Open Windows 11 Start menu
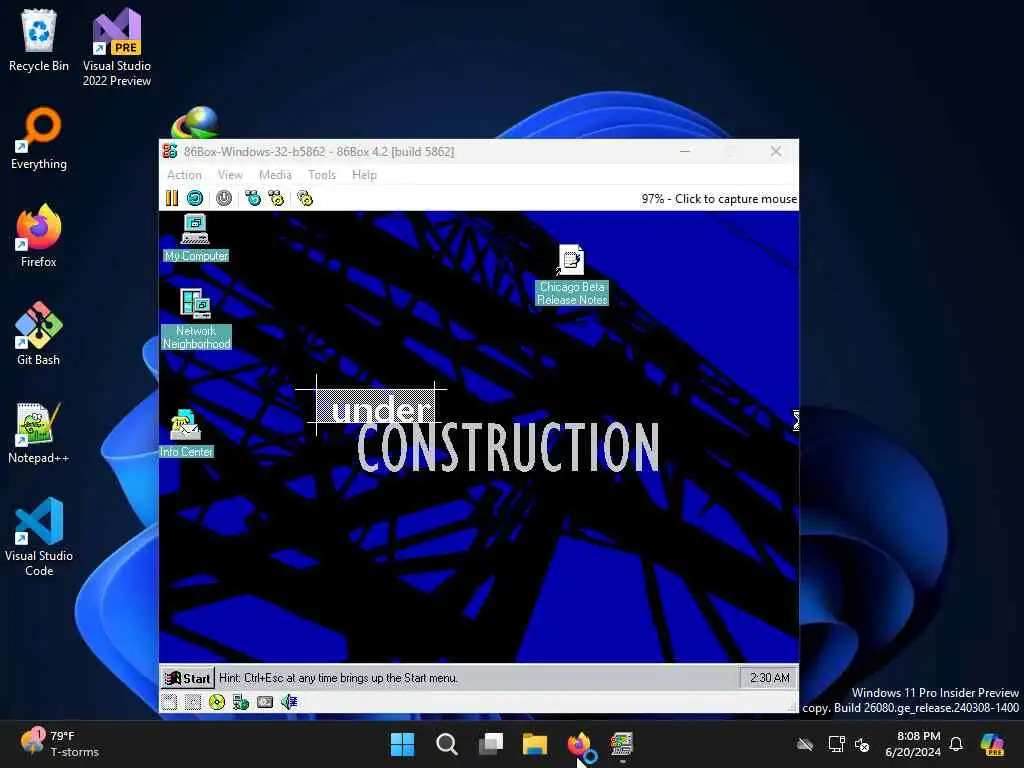 pos(402,744)
